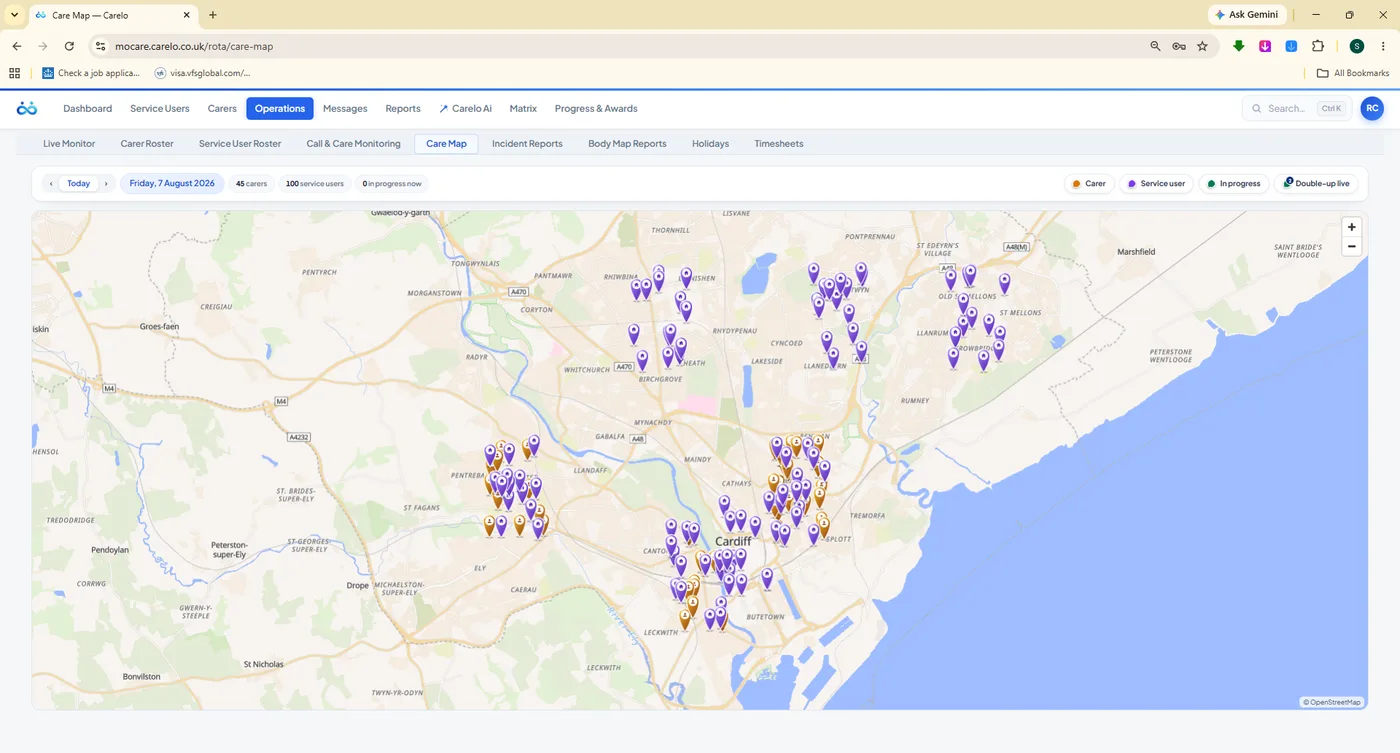Open the Carers menu
Screen dimensions: 1400x753
click(x=222, y=108)
